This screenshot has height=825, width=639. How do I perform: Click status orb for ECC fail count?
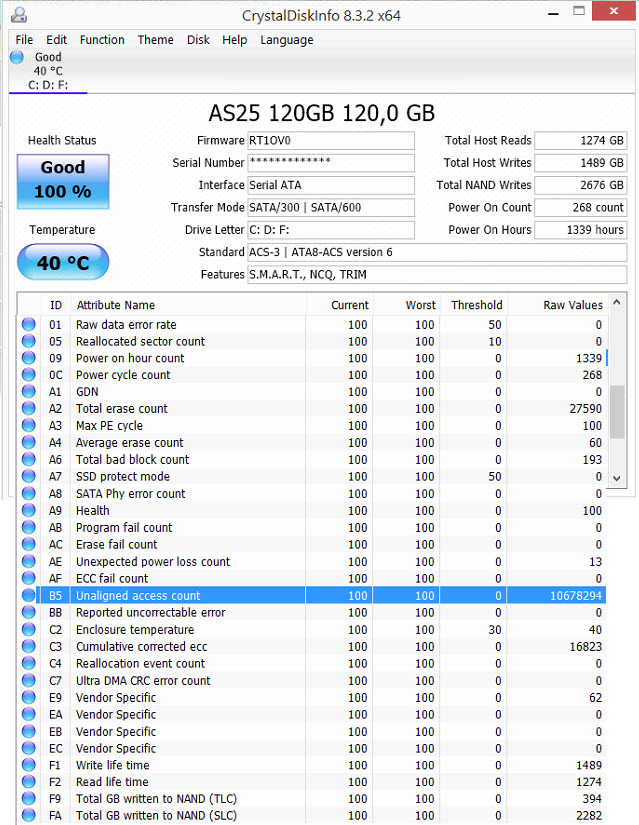(x=28, y=578)
